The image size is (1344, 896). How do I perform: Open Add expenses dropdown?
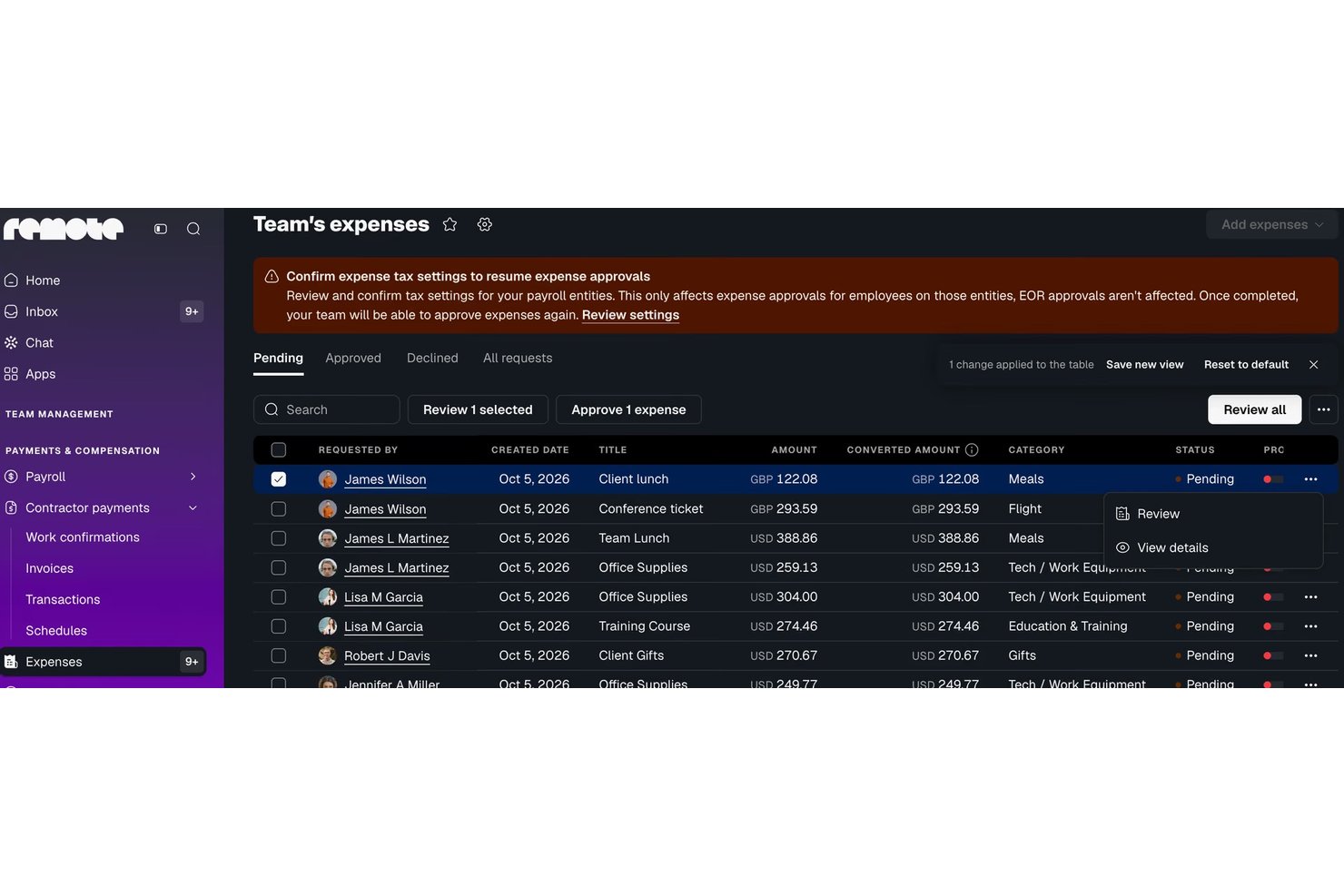click(1272, 224)
